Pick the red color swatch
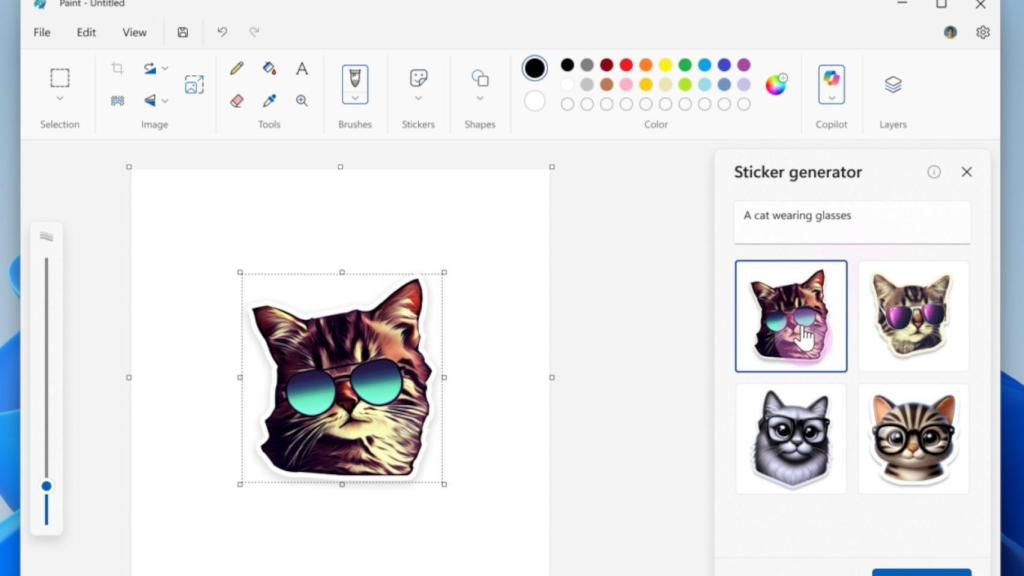Screen dimensions: 1024x576 pos(625,65)
